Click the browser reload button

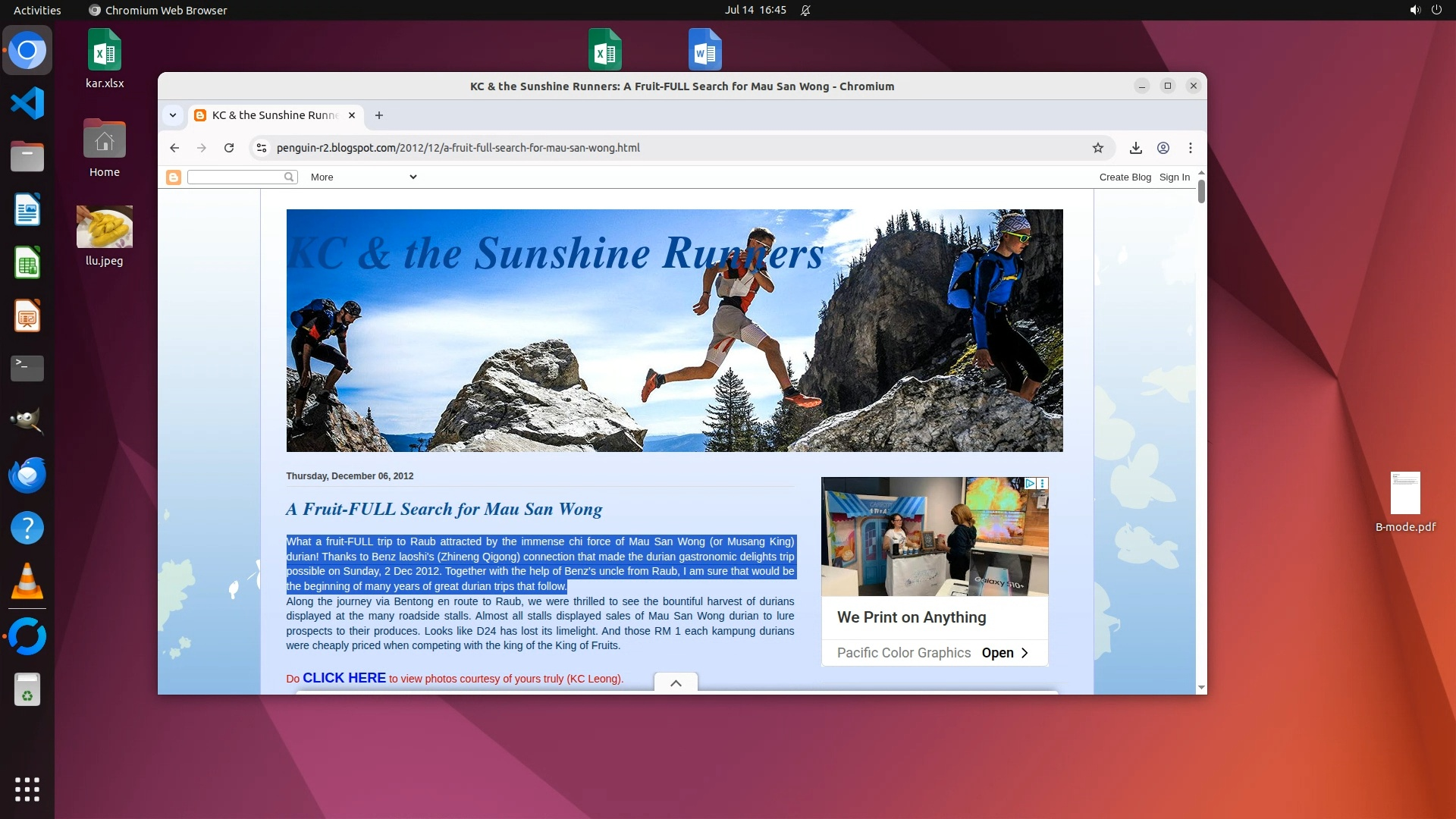pyautogui.click(x=229, y=148)
